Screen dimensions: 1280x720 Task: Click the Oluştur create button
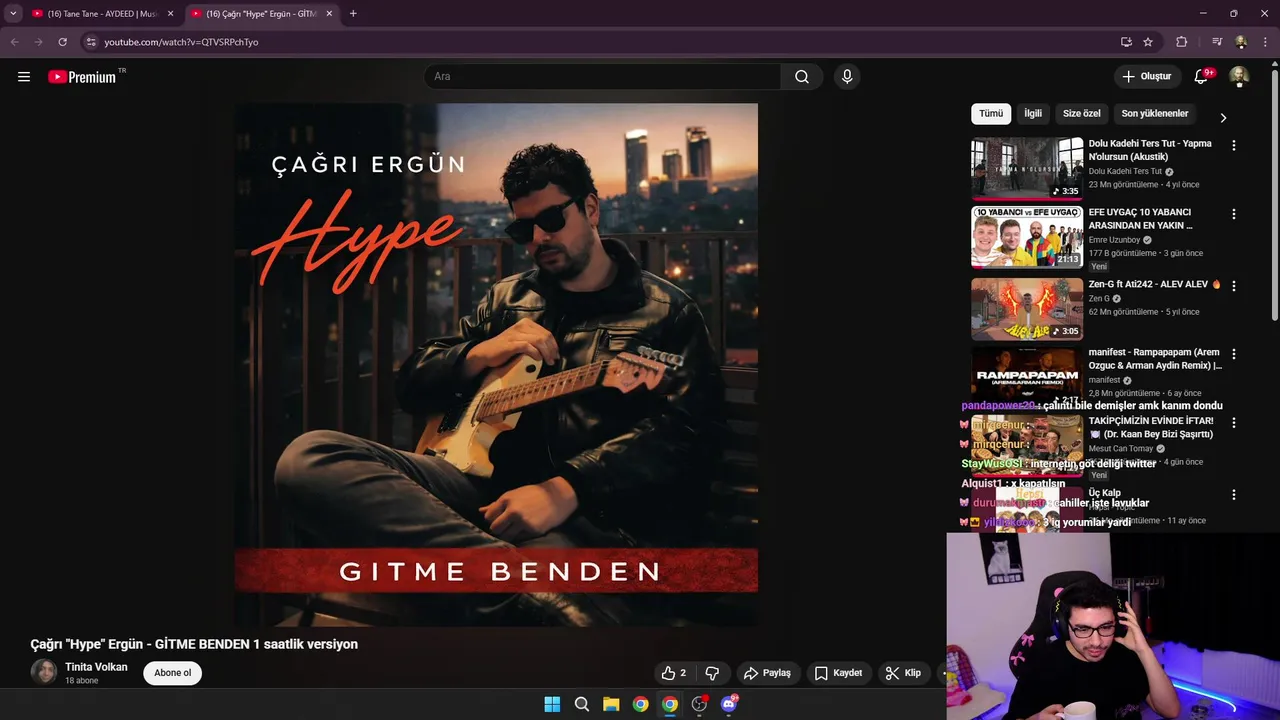coord(1146,77)
